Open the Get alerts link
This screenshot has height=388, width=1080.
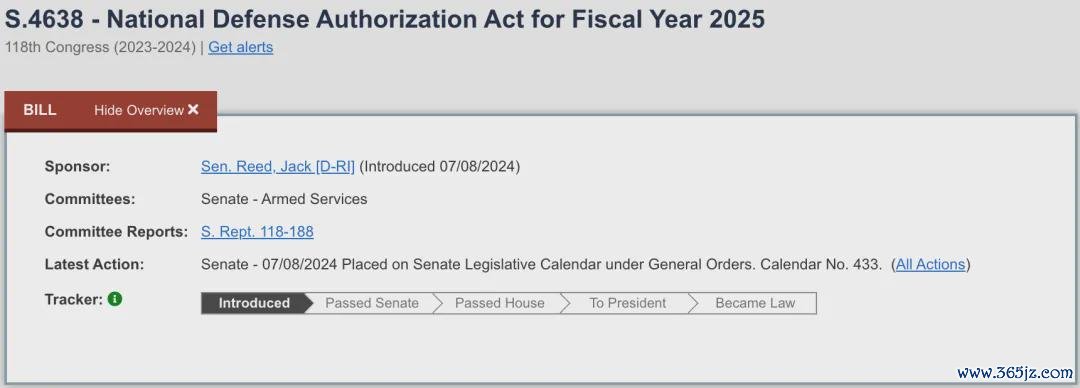pos(240,48)
